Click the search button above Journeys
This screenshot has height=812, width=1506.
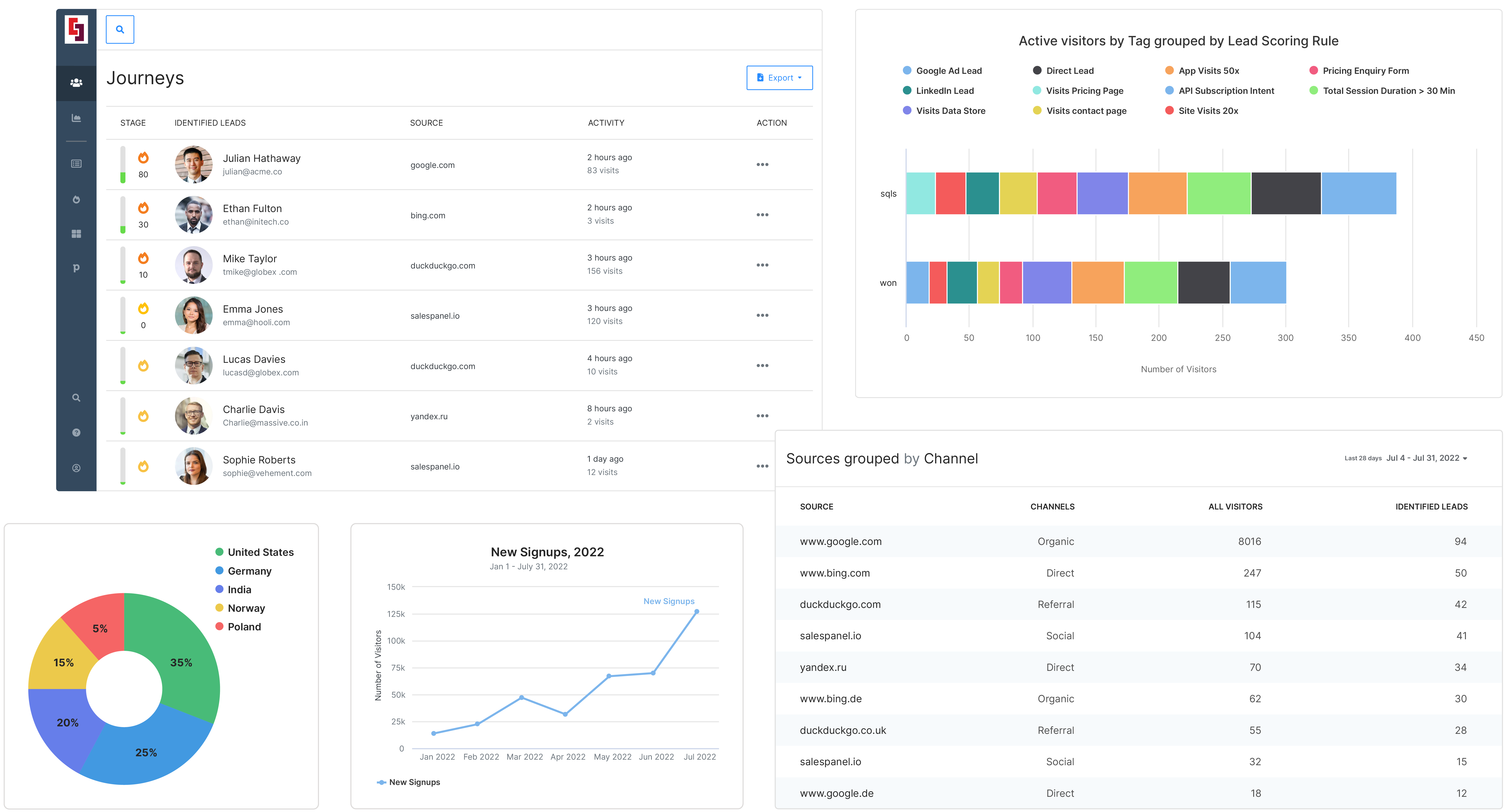coord(120,29)
